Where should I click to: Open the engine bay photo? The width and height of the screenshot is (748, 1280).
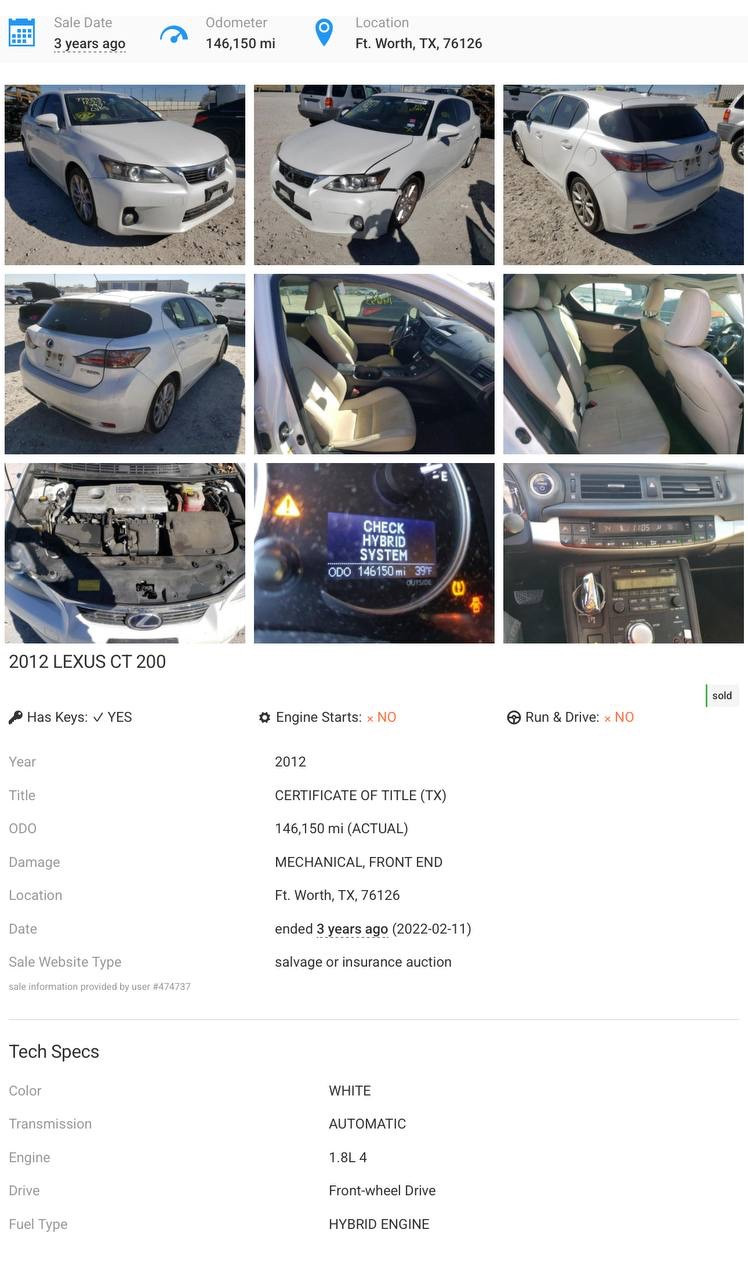tap(125, 553)
